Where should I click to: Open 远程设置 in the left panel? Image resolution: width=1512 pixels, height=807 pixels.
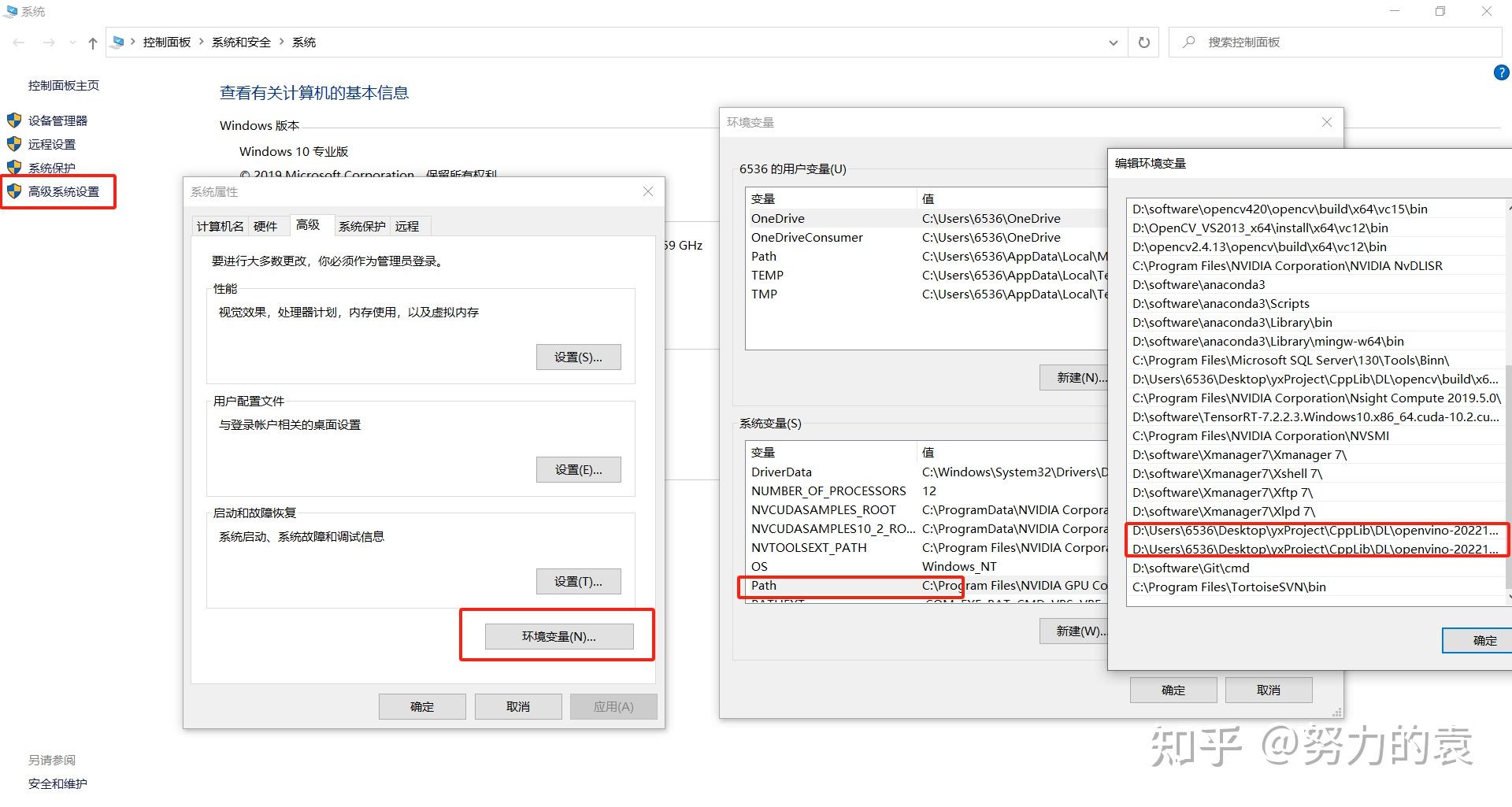(x=51, y=144)
